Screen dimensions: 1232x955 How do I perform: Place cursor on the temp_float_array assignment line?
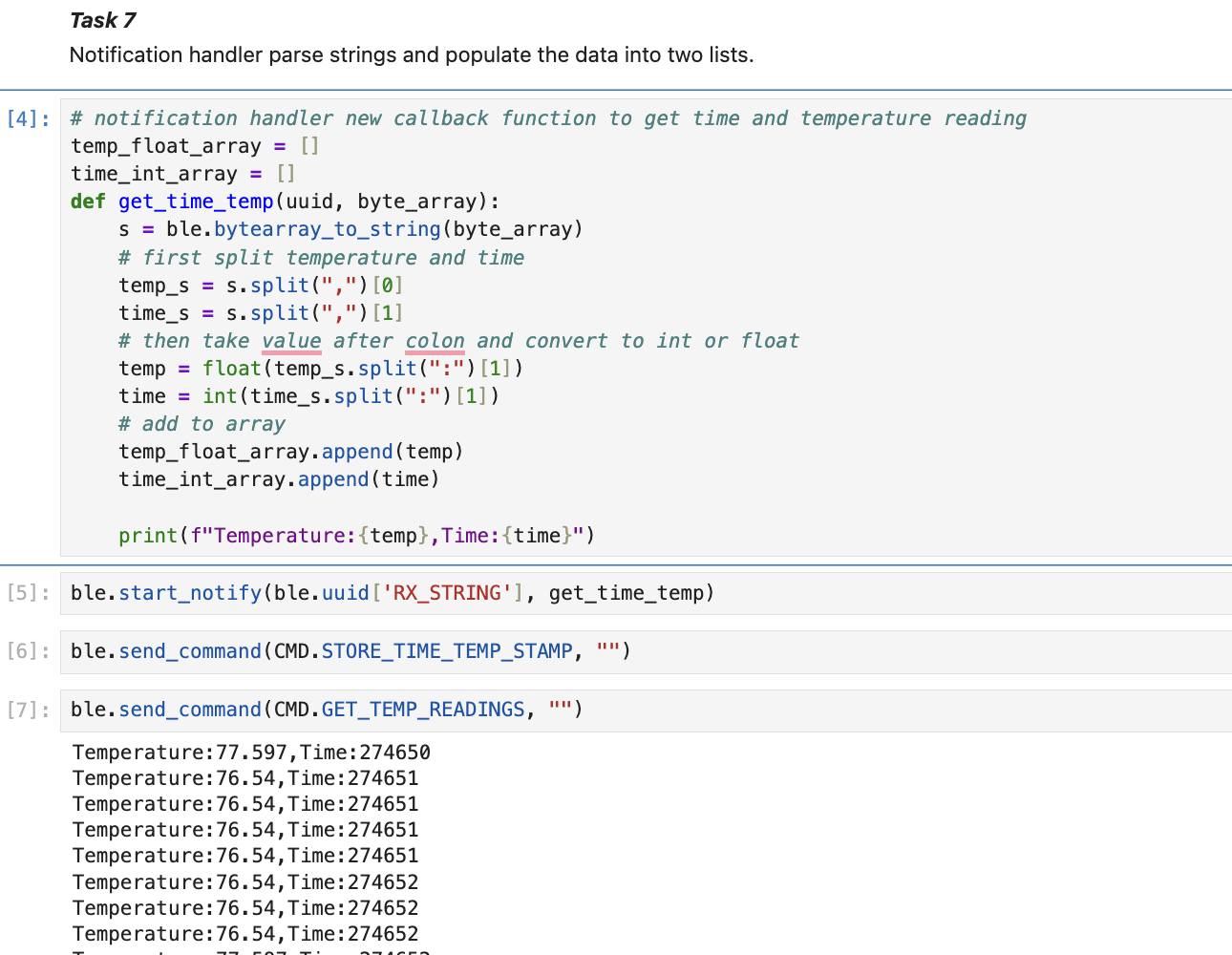click(x=158, y=145)
